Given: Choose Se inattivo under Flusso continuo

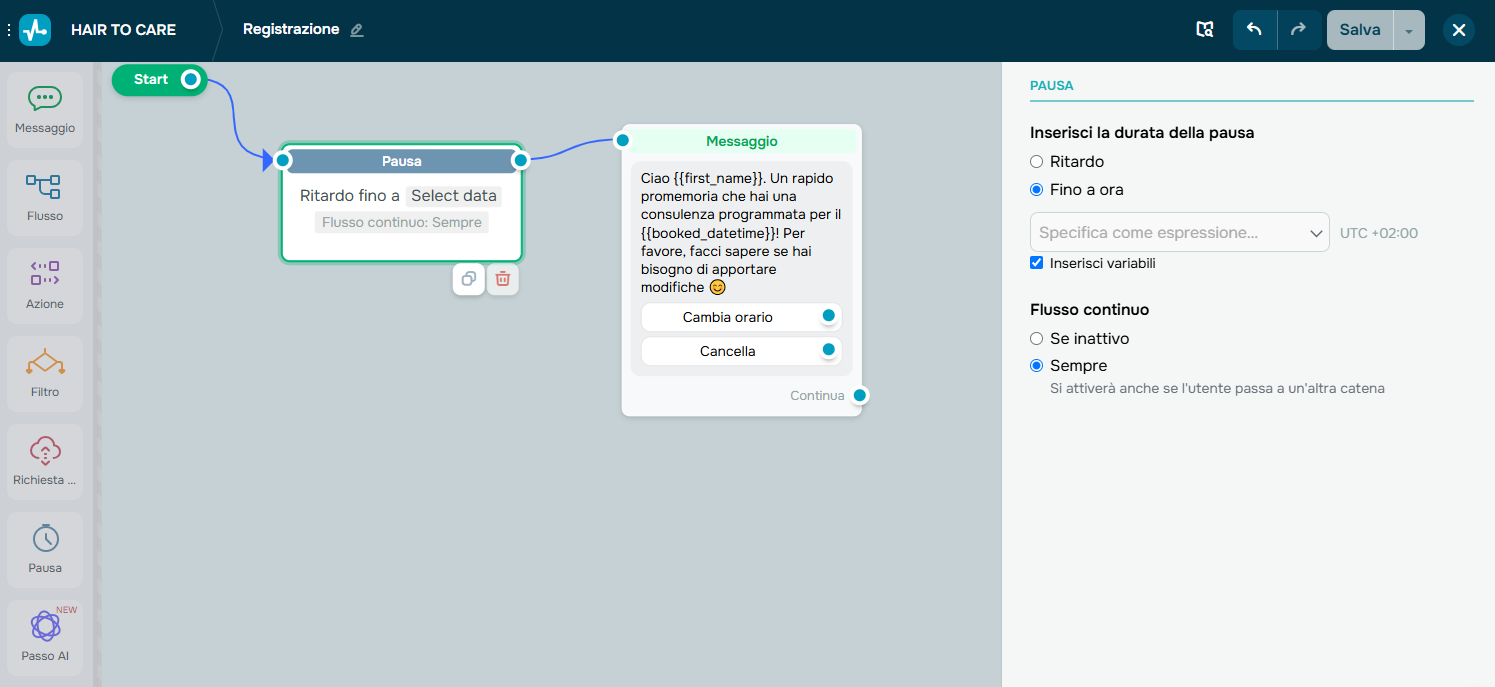Looking at the screenshot, I should (x=1037, y=338).
